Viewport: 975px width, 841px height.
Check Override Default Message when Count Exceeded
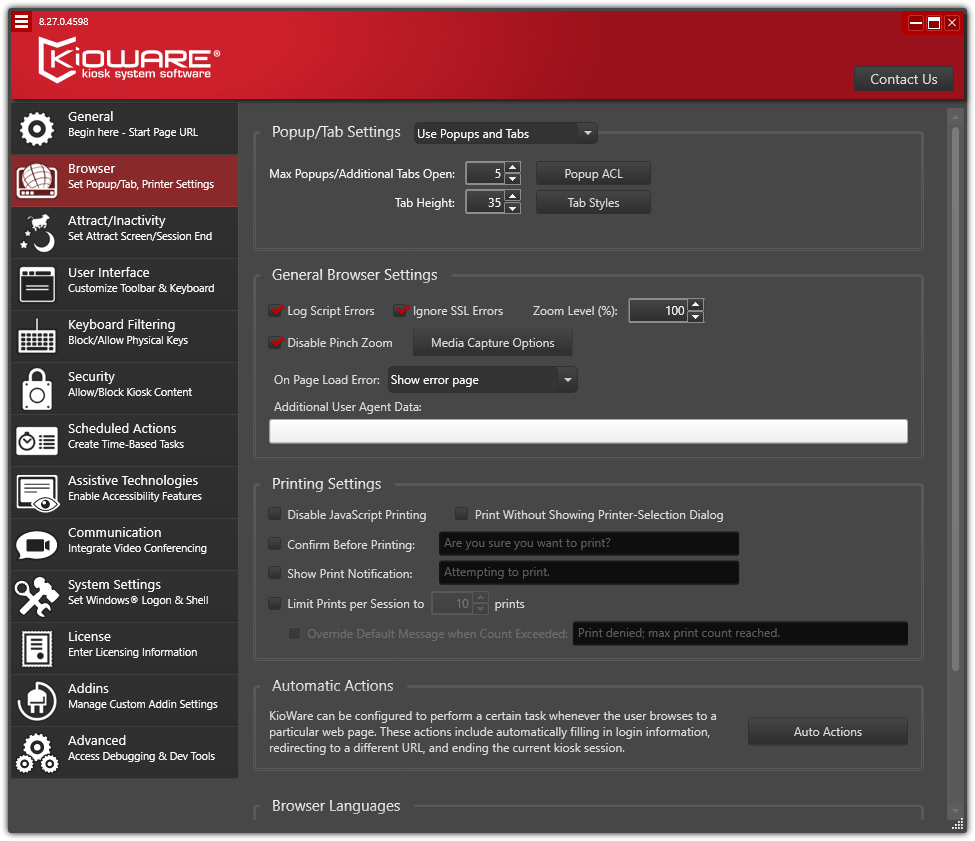coord(295,633)
